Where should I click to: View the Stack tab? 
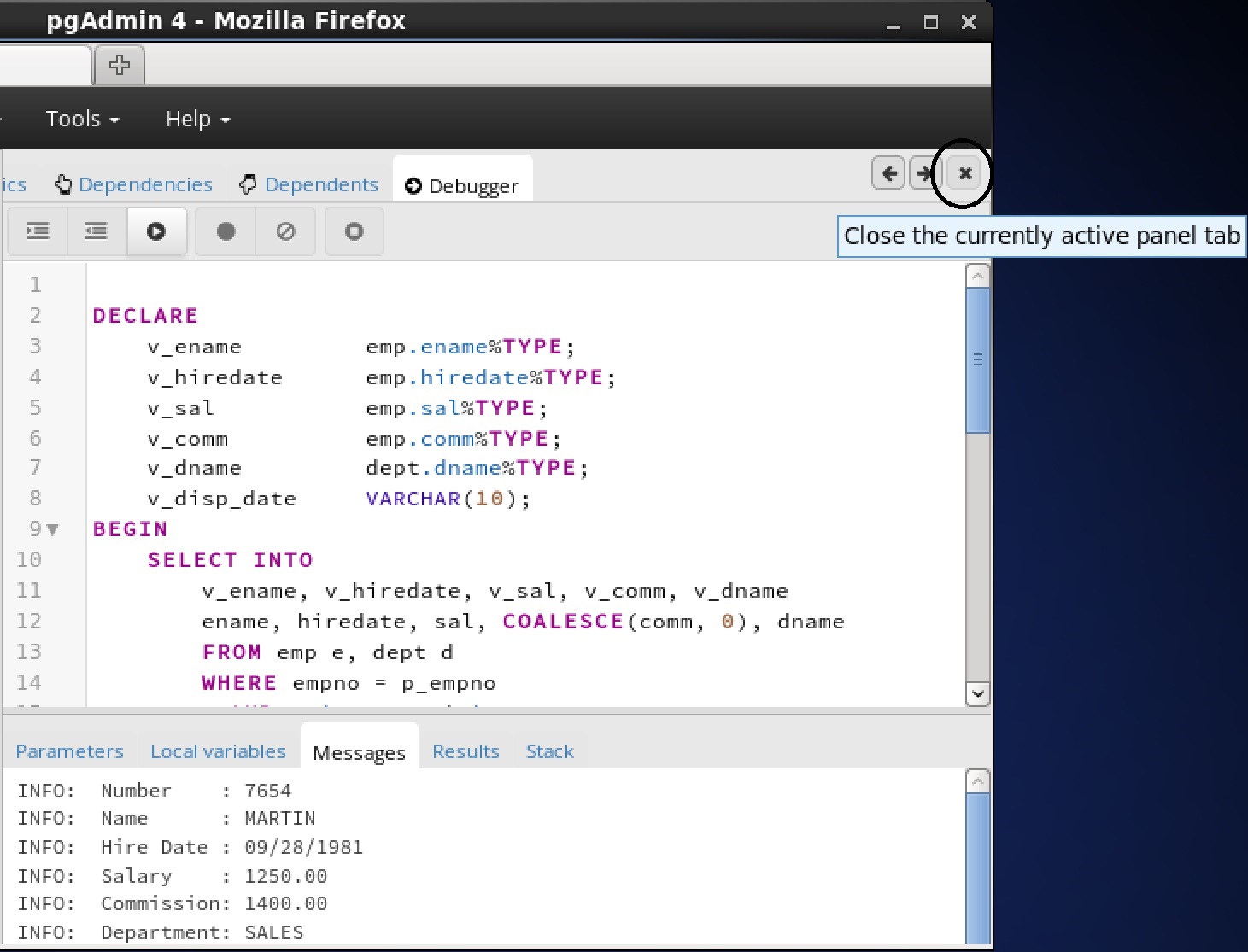(549, 751)
